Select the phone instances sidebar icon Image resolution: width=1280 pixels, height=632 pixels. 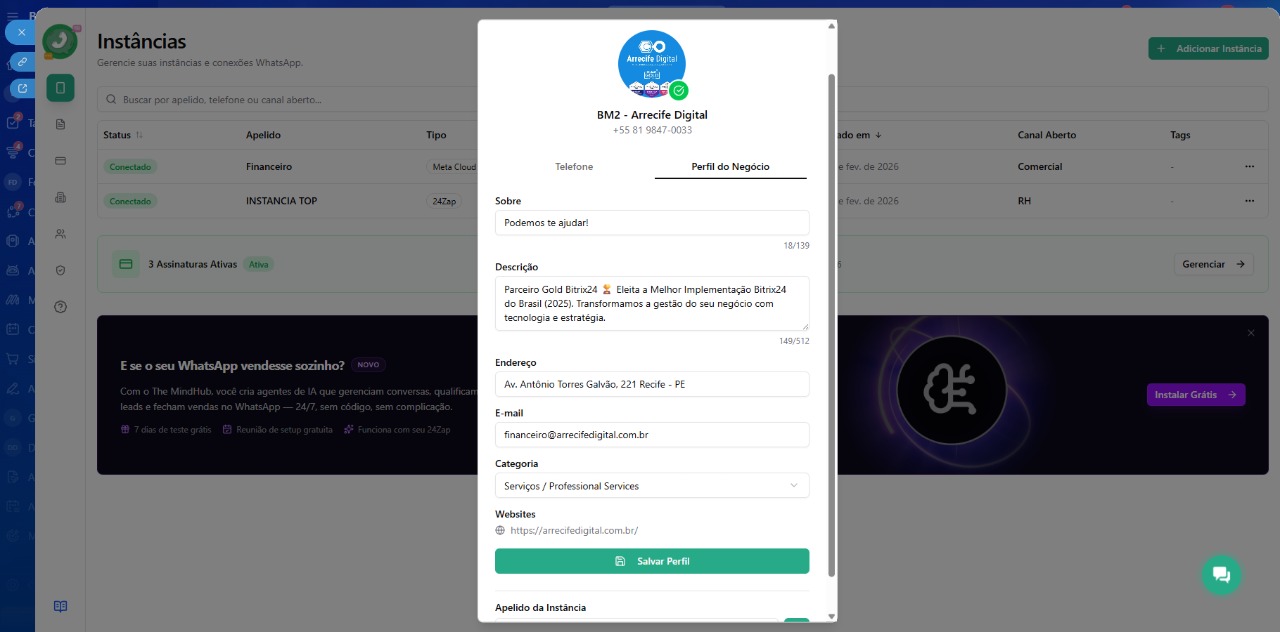tap(60, 88)
